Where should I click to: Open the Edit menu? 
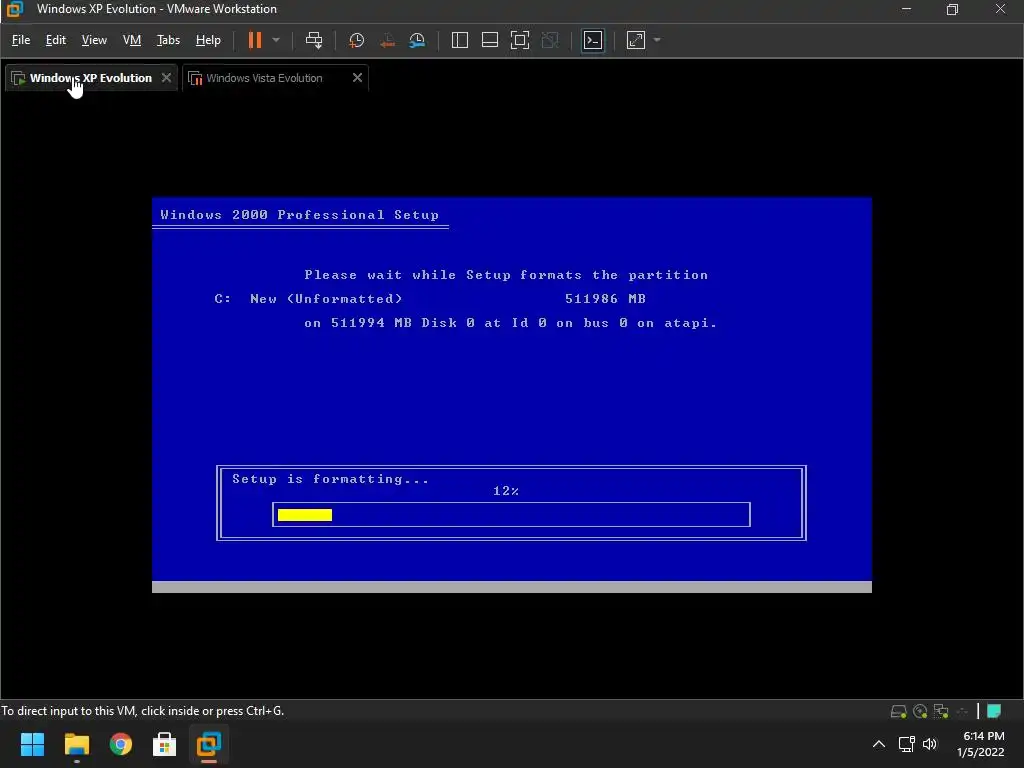(x=56, y=40)
